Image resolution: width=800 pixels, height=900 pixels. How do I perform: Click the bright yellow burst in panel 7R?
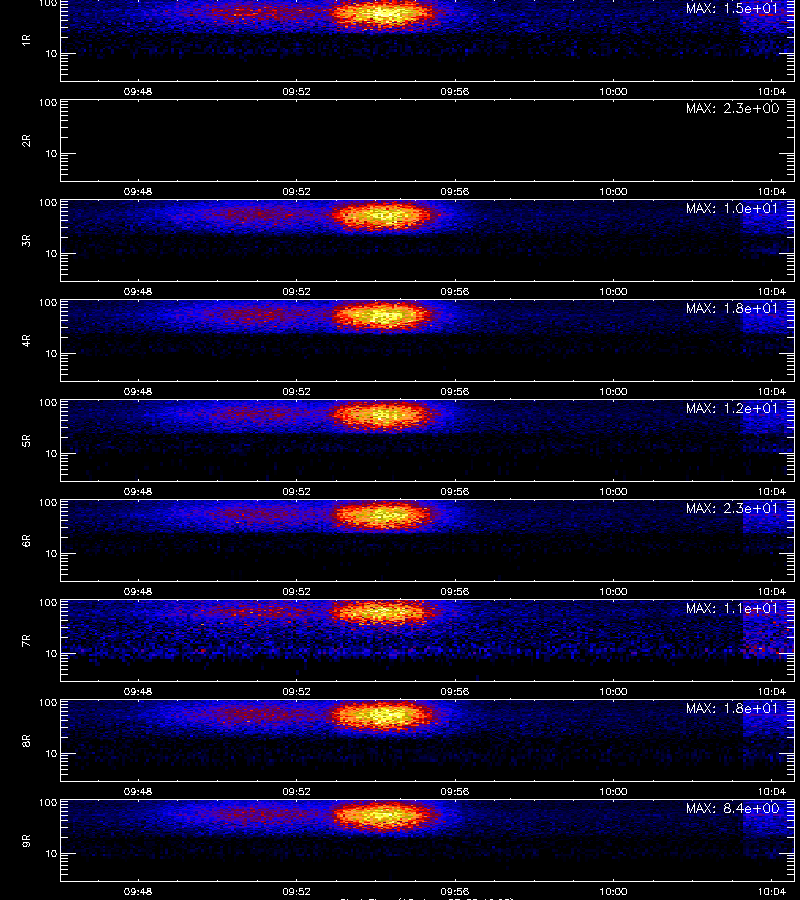tap(383, 613)
